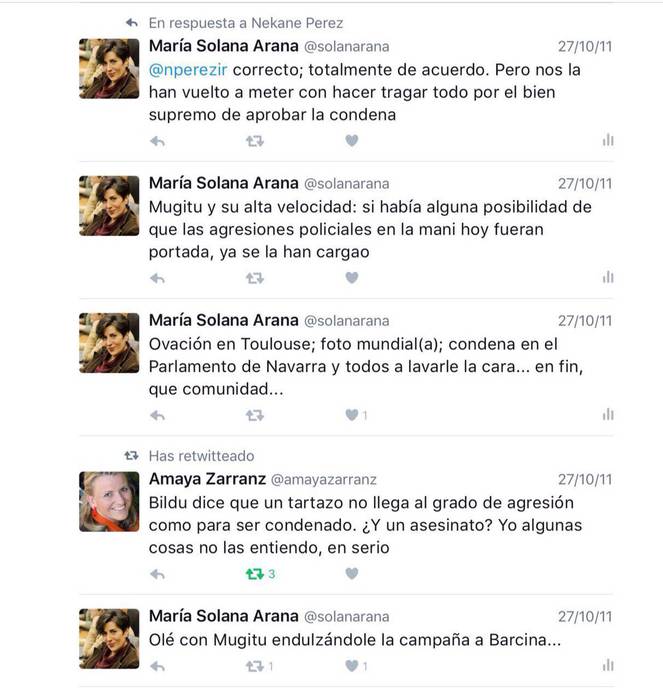Open Amaya Zarranz's profile name
The height and width of the screenshot is (700, 663).
click(206, 479)
